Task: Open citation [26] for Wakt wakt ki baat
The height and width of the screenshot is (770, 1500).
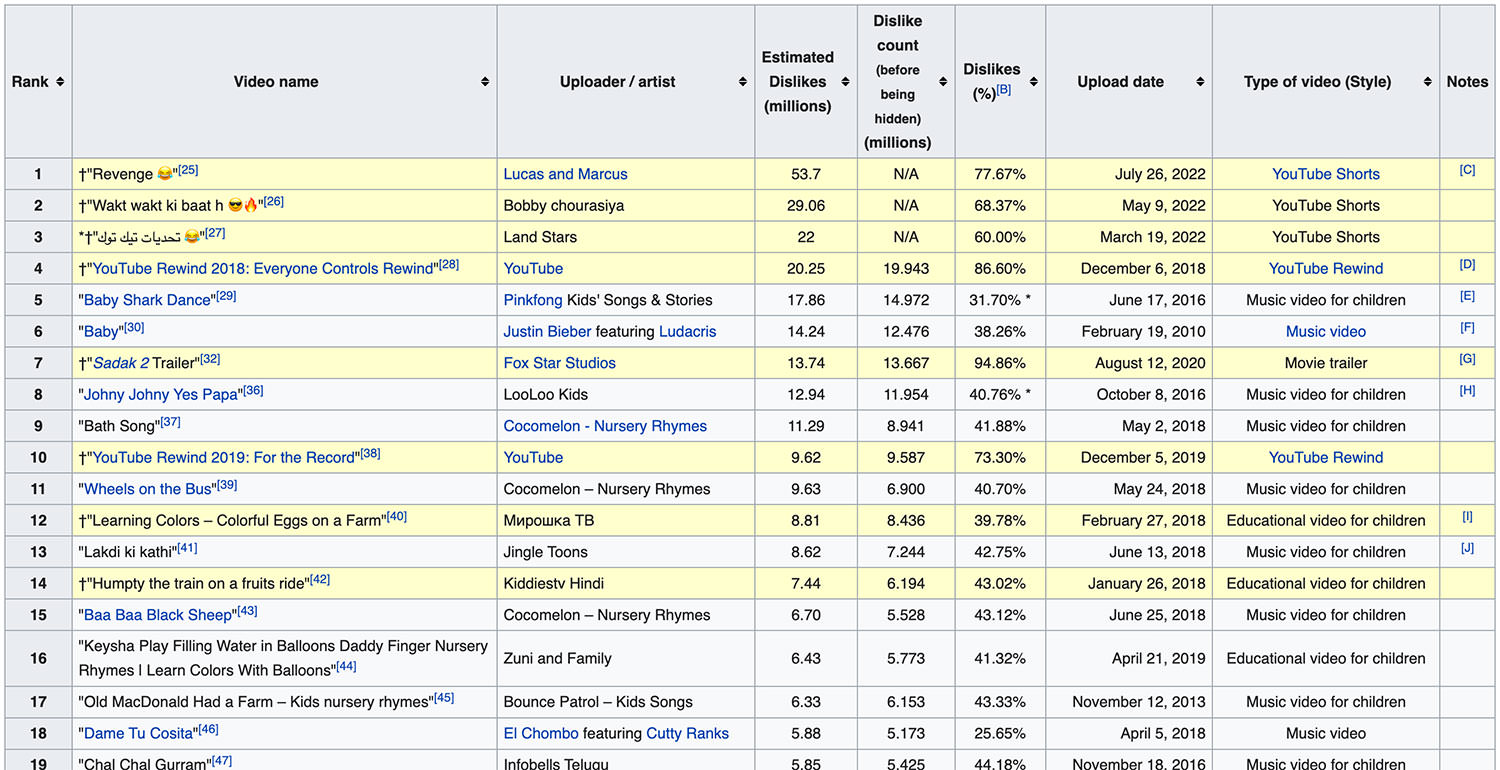Action: tap(274, 201)
